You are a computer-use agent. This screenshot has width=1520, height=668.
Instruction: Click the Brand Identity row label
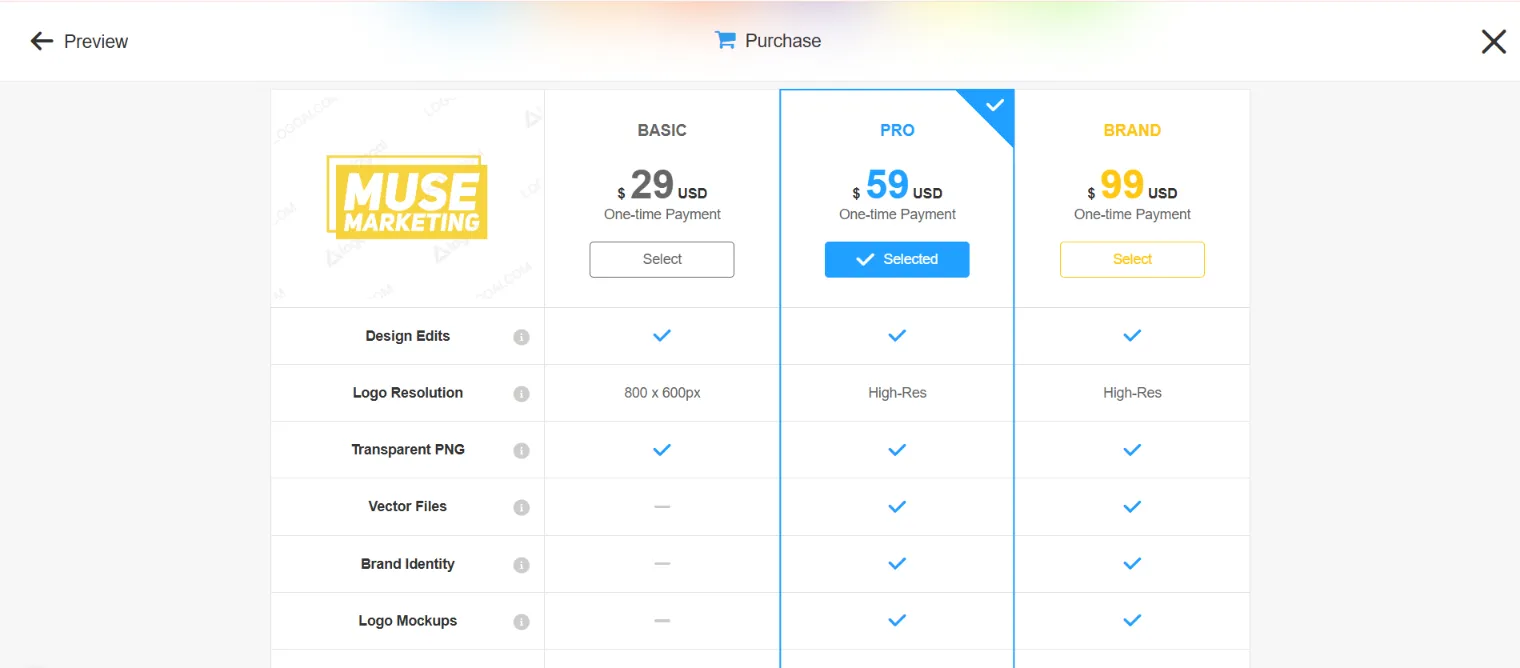point(408,564)
